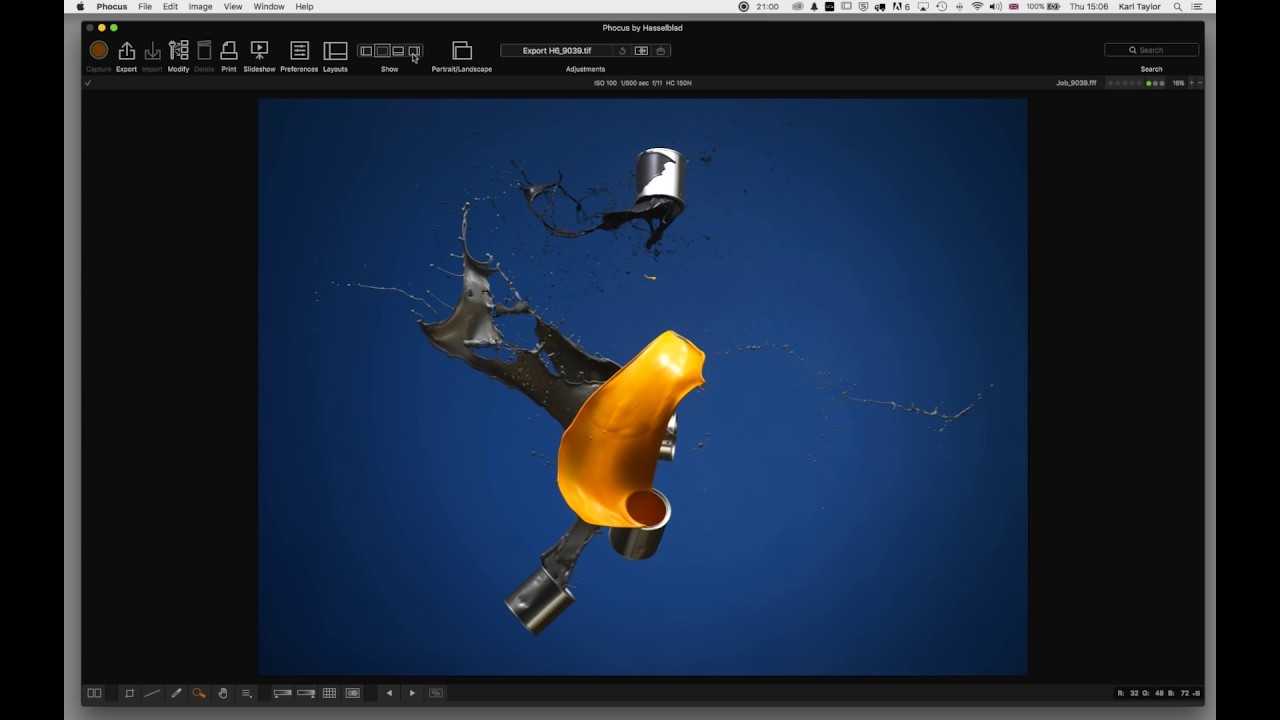Click the reset adjustments arrow icon

(622, 50)
